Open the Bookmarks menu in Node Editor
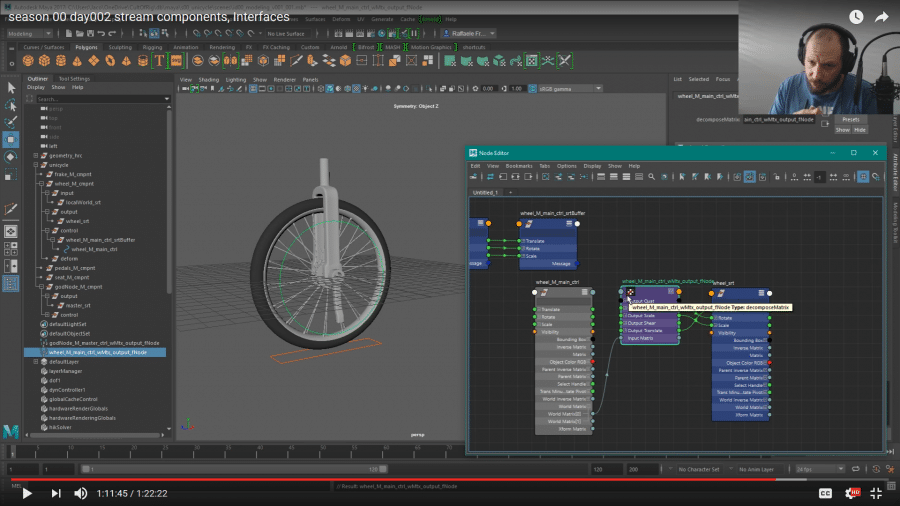The height and width of the screenshot is (506, 900). pos(519,166)
